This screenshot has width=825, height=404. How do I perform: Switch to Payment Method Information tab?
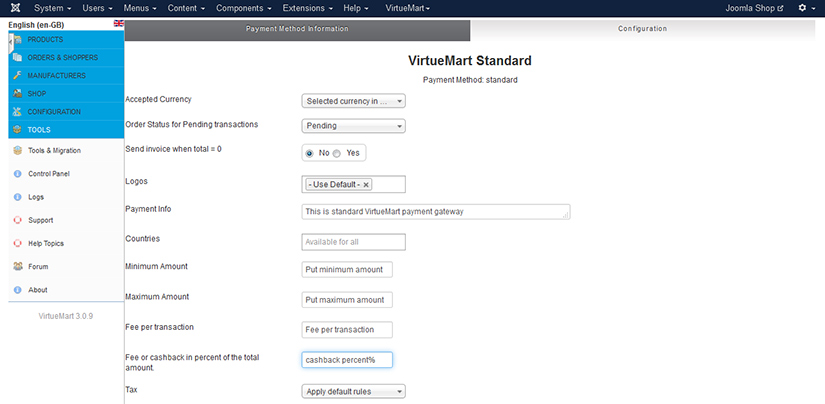point(297,29)
